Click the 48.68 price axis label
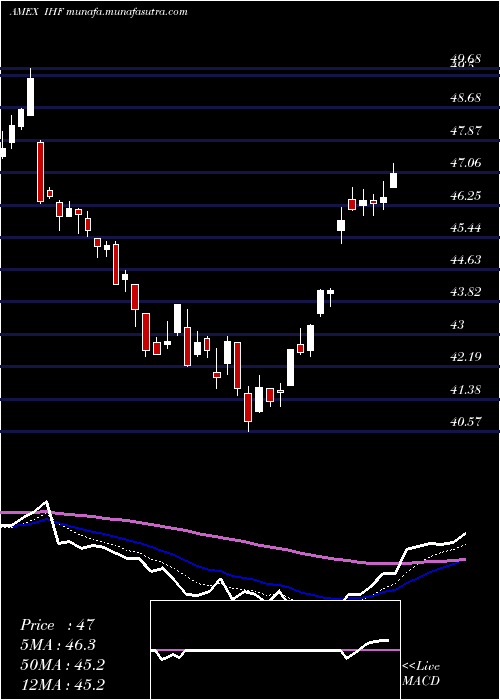 tap(466, 97)
